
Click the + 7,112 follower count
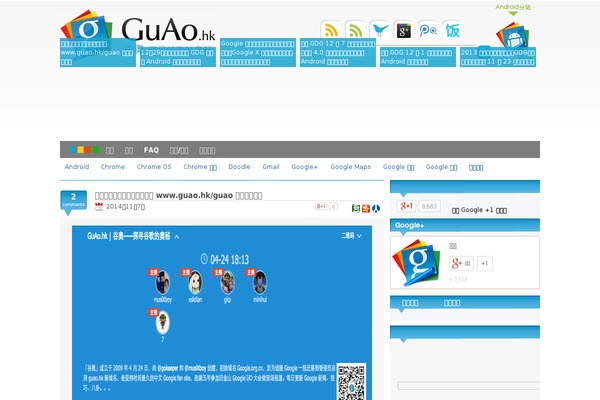tap(458, 280)
